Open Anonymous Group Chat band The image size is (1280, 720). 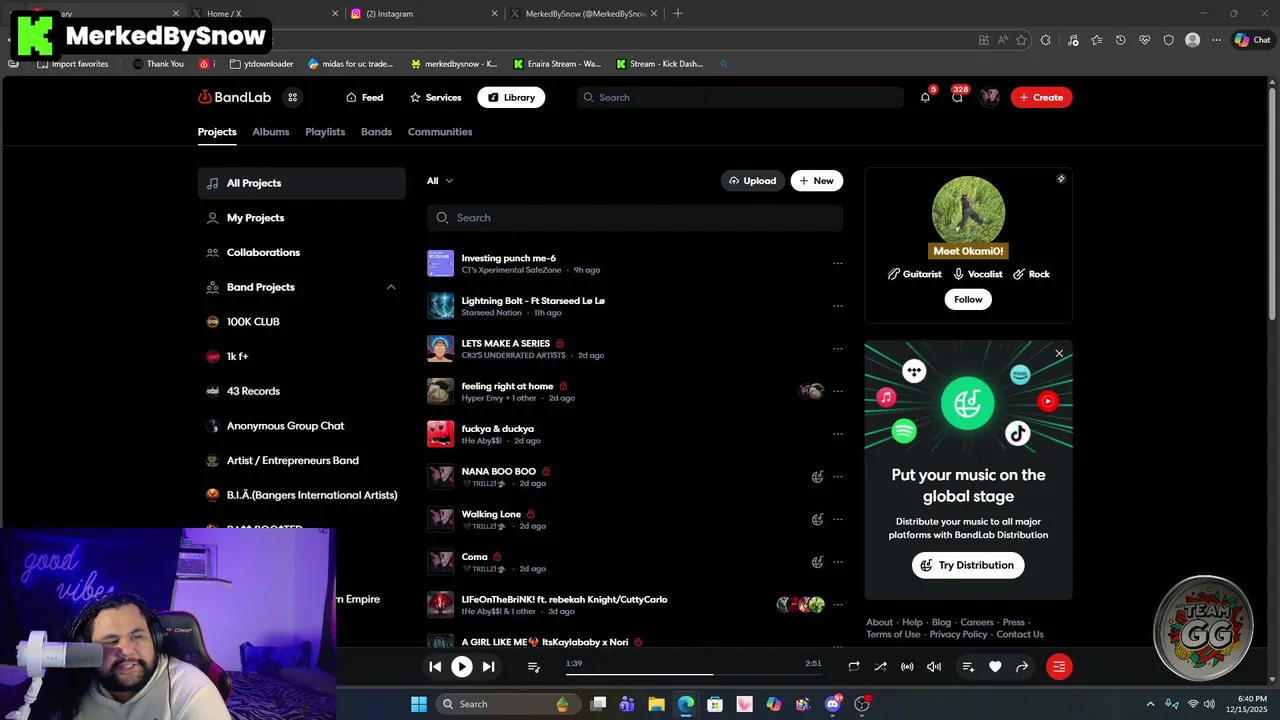click(x=302, y=426)
